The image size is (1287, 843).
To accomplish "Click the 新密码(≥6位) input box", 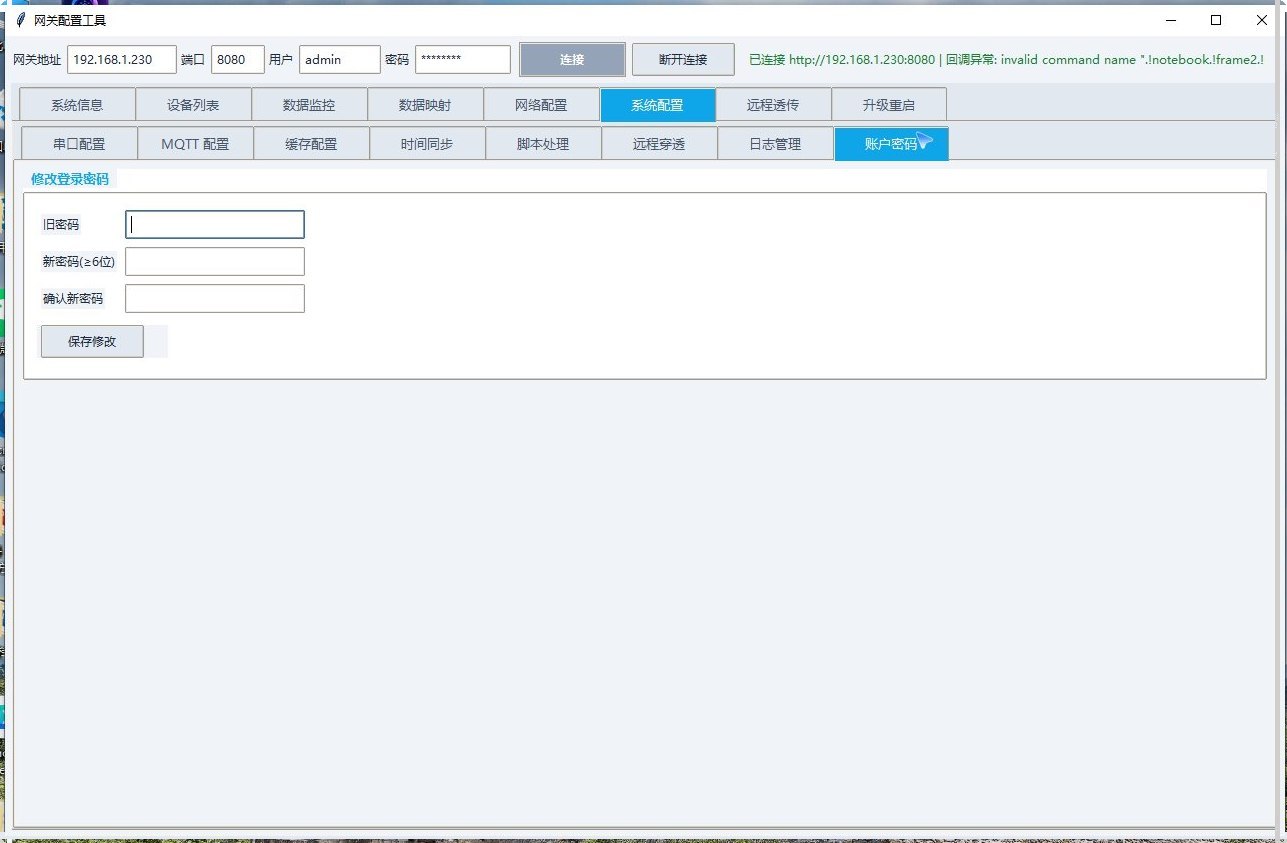I will pyautogui.click(x=215, y=261).
